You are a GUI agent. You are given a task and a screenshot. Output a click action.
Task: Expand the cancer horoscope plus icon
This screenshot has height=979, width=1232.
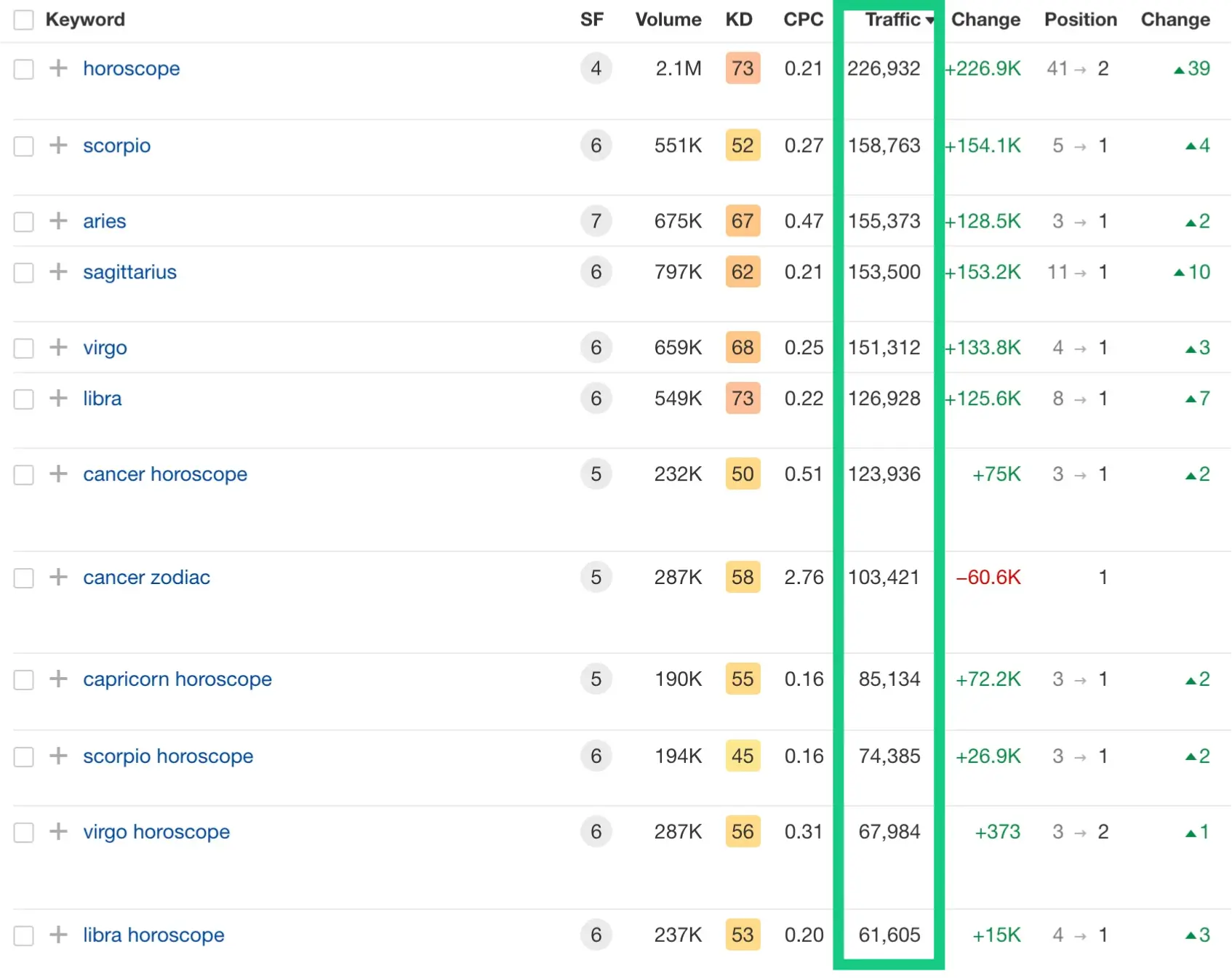click(58, 474)
